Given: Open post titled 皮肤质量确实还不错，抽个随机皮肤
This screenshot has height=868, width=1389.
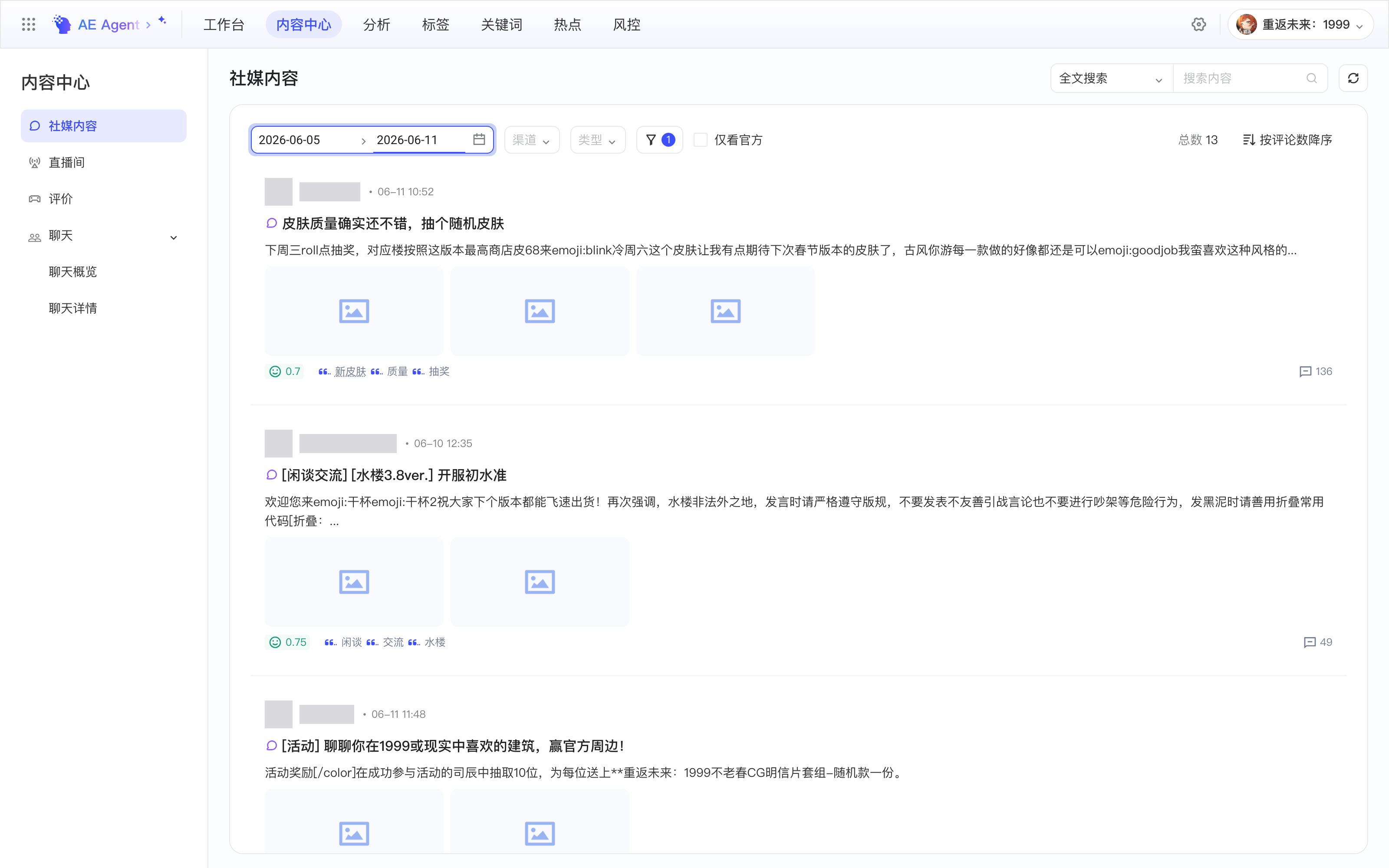Looking at the screenshot, I should tap(393, 224).
